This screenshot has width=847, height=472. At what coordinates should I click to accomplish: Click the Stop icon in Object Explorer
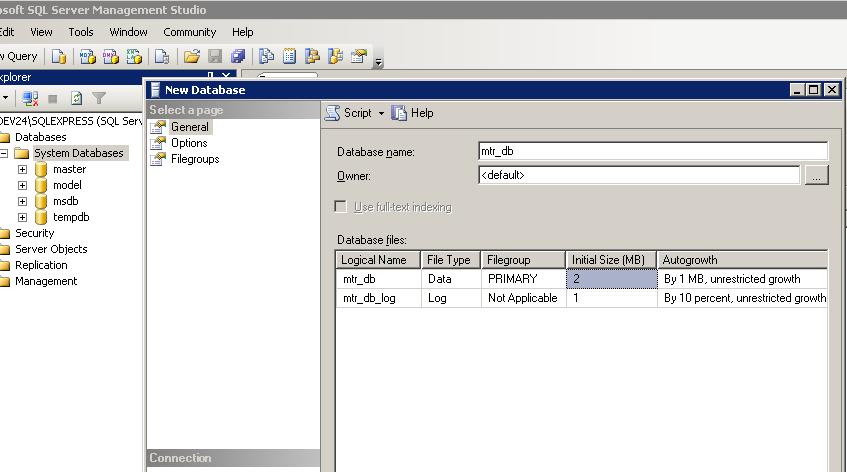click(x=52, y=98)
